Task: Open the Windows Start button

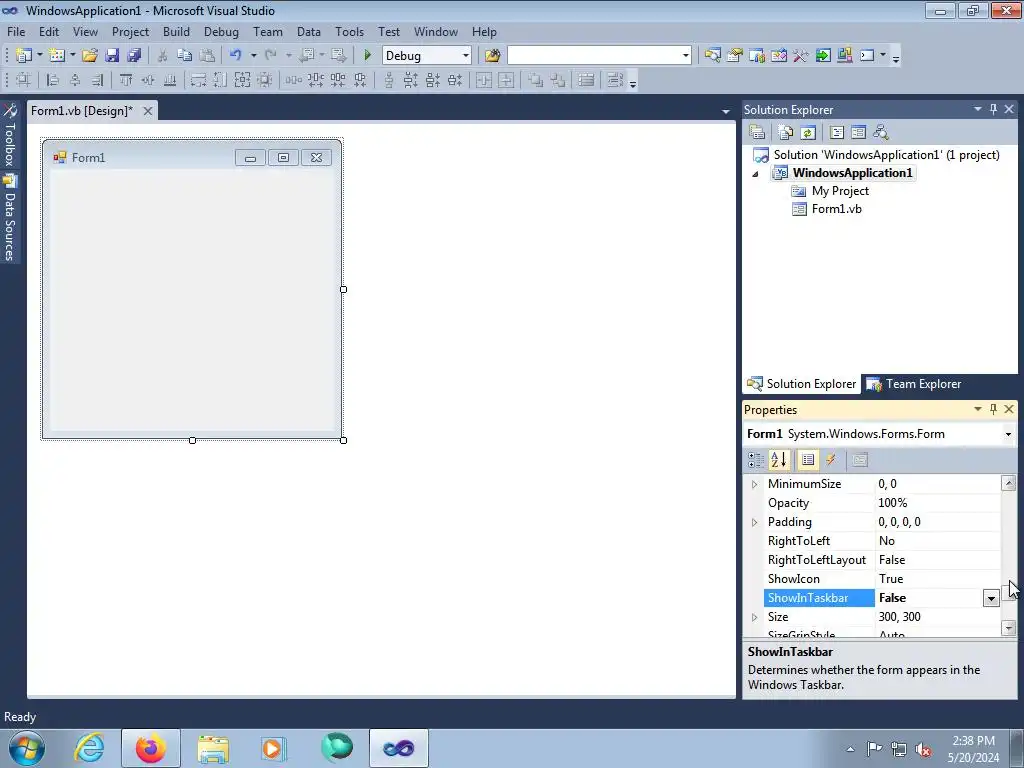Action: click(x=27, y=748)
